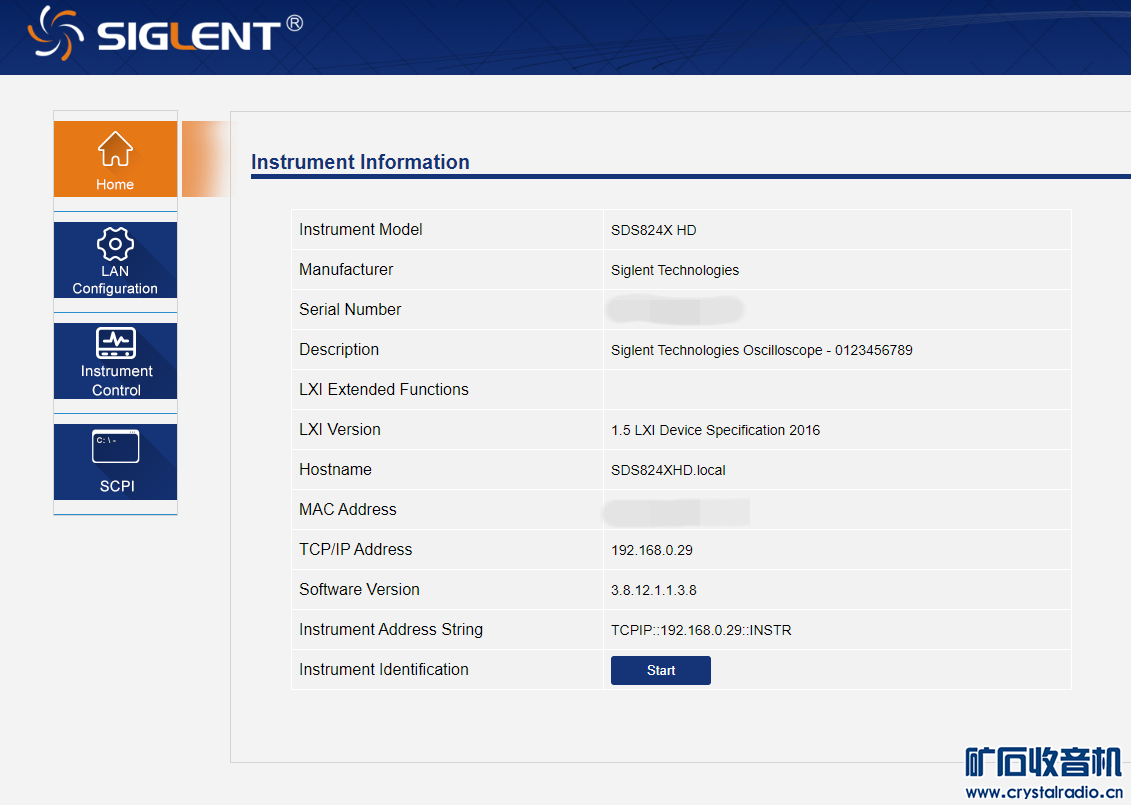Click the Manufacturer row label
Screen dimensions: 1131x805
346,270
